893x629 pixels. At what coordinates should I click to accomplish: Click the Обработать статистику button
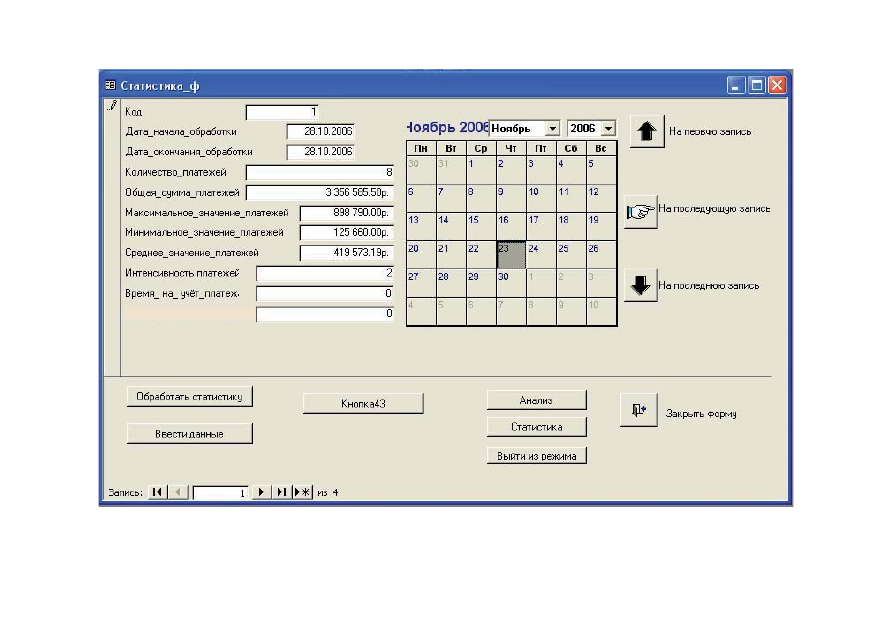[190, 397]
